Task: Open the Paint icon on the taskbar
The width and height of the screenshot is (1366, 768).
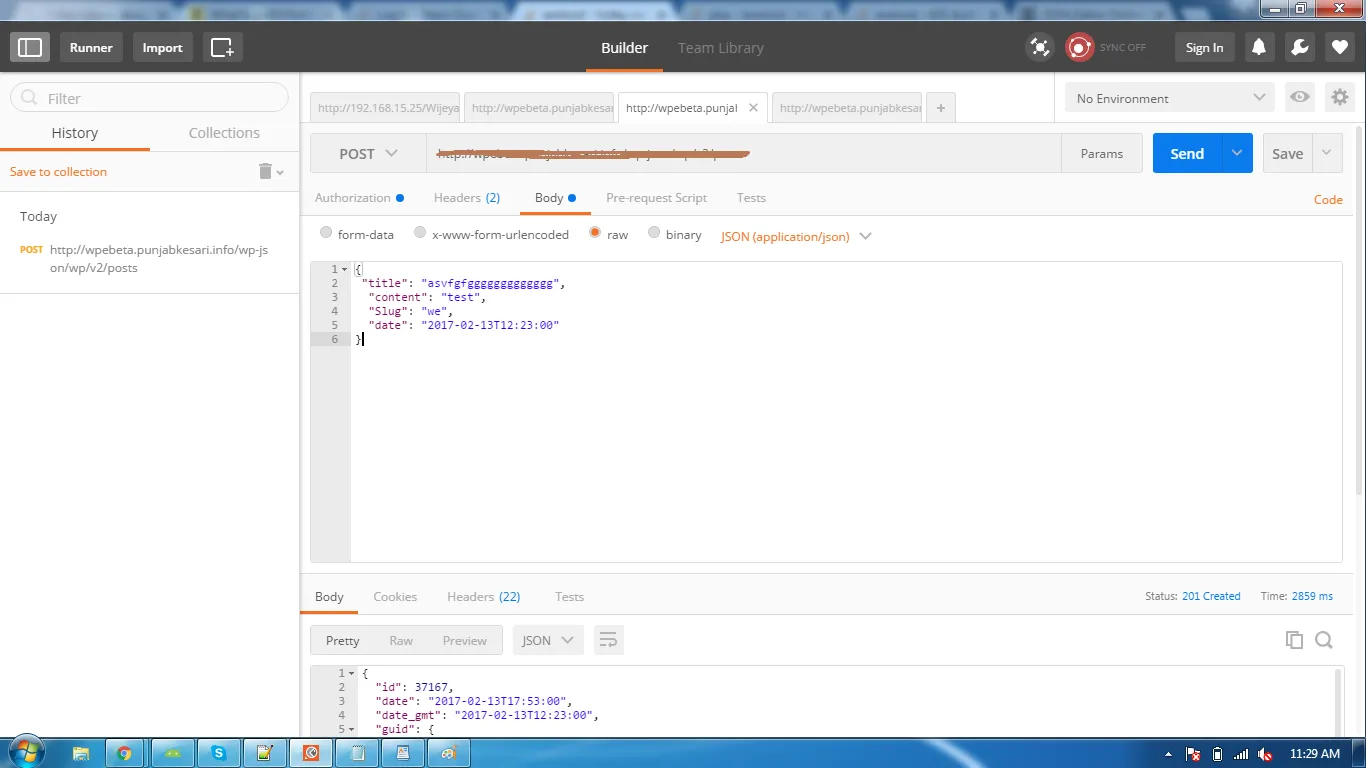Action: (449, 753)
